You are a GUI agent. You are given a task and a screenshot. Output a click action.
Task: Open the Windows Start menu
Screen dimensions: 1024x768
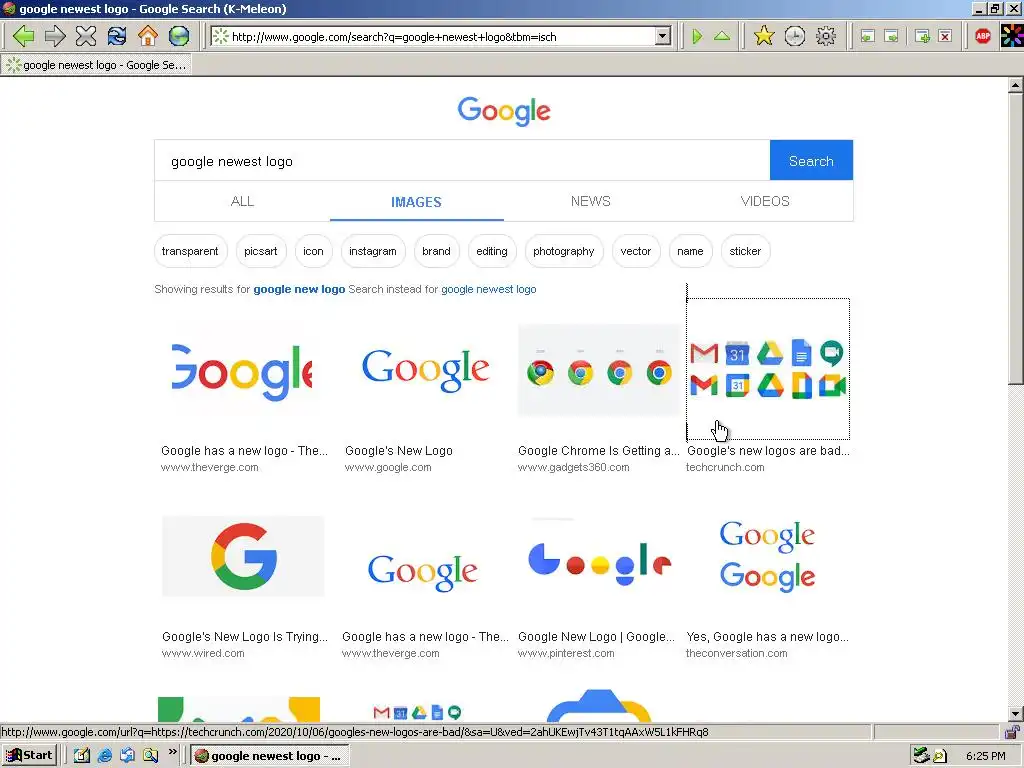[x=30, y=756]
